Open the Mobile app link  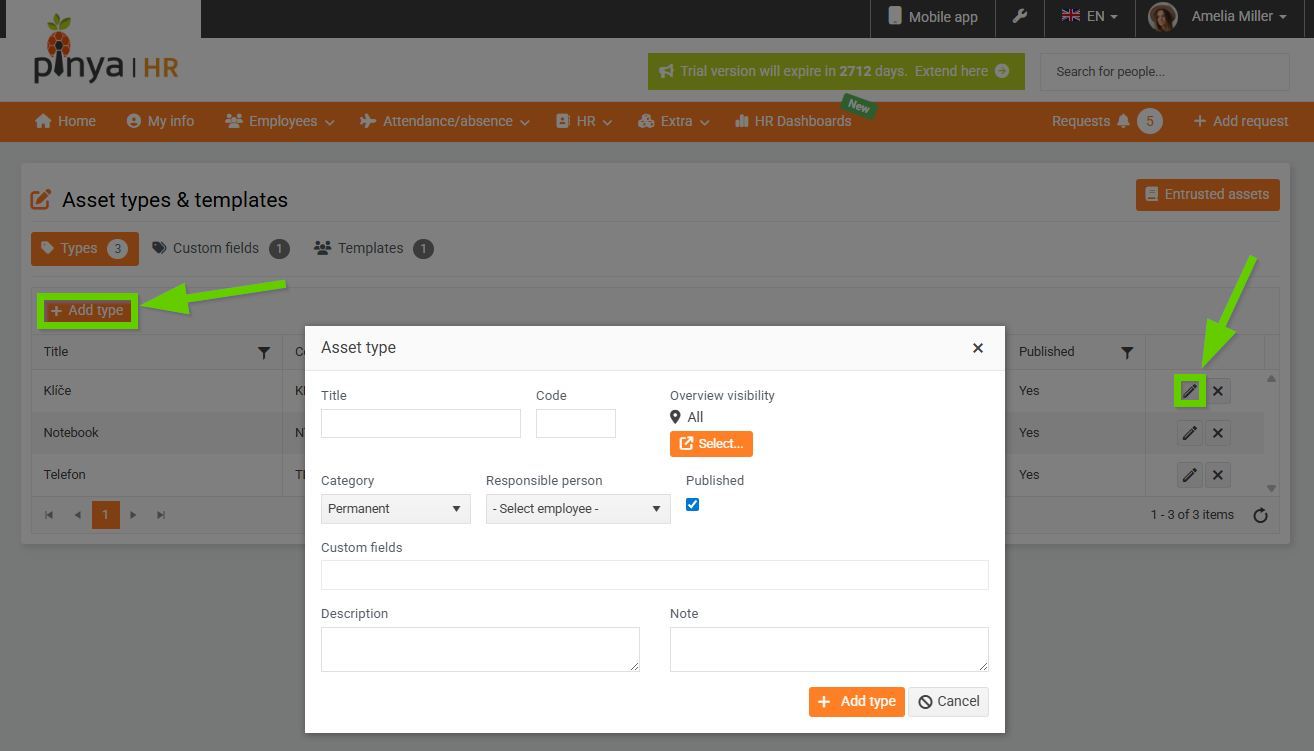click(933, 17)
